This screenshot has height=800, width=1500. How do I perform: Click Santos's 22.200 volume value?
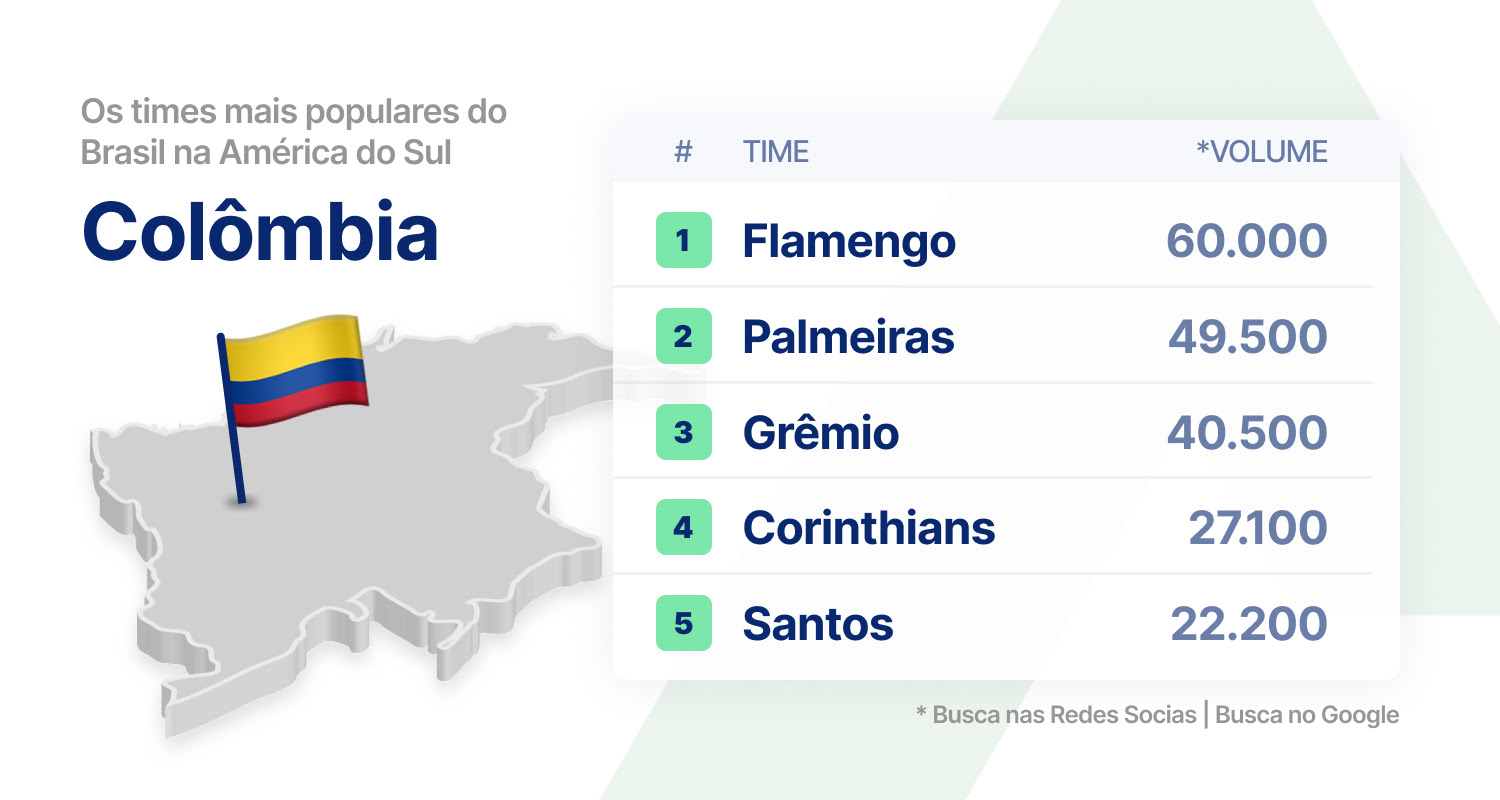[1249, 624]
